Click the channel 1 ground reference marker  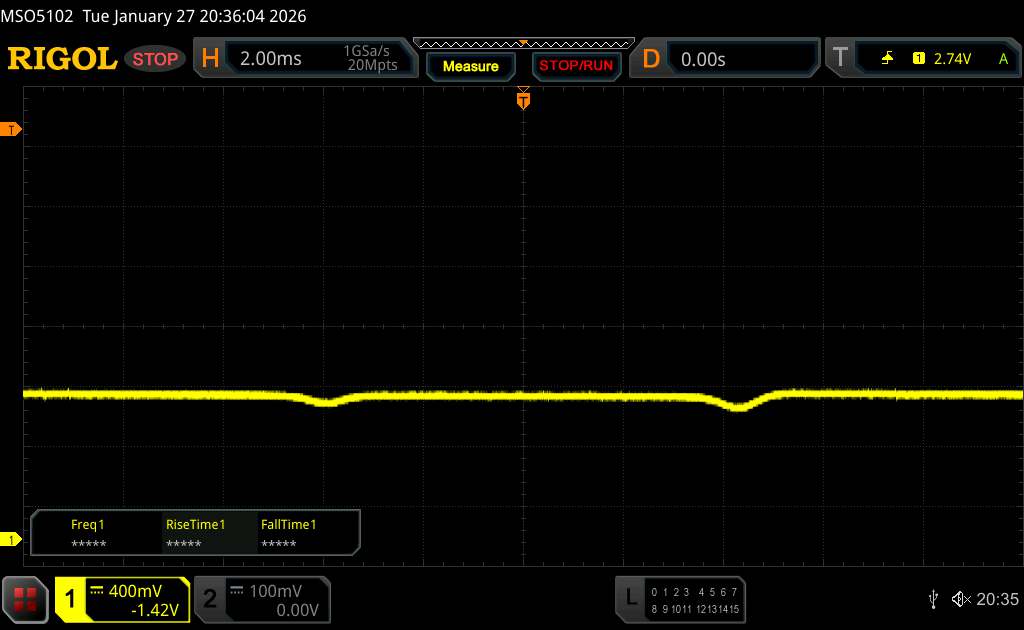tap(12, 540)
